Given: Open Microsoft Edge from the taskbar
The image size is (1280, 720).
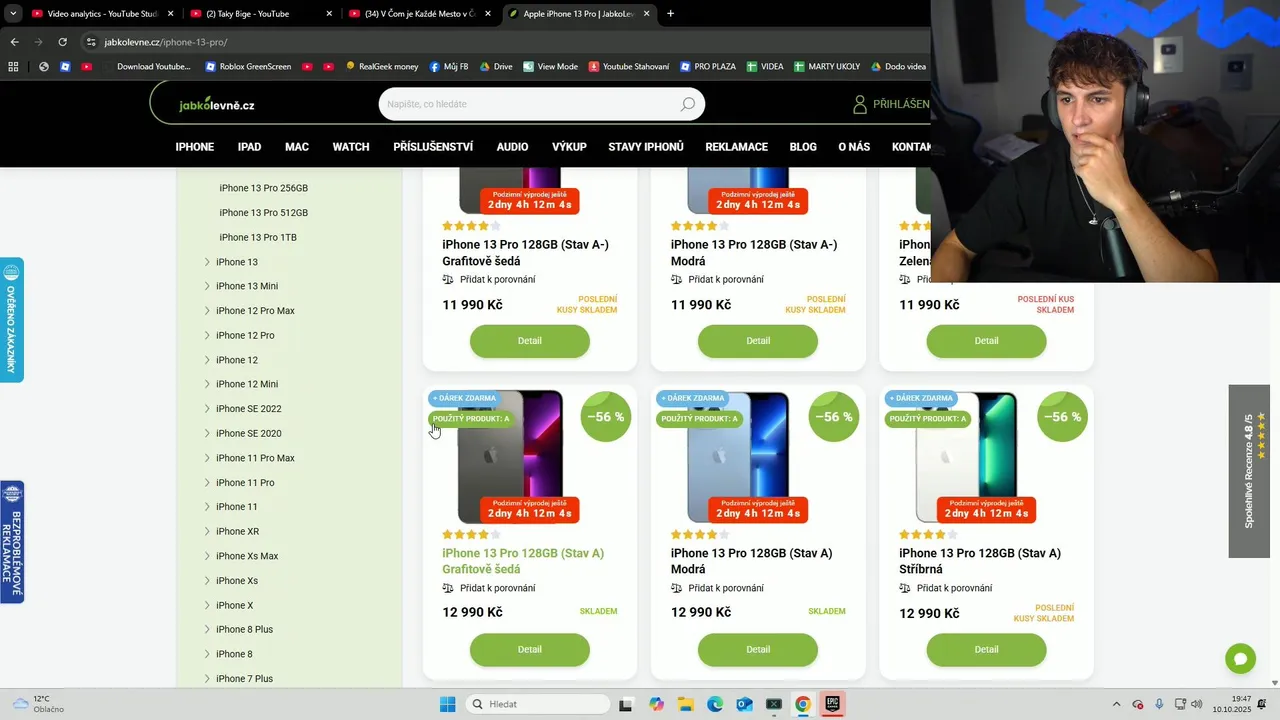Looking at the screenshot, I should pos(715,704).
